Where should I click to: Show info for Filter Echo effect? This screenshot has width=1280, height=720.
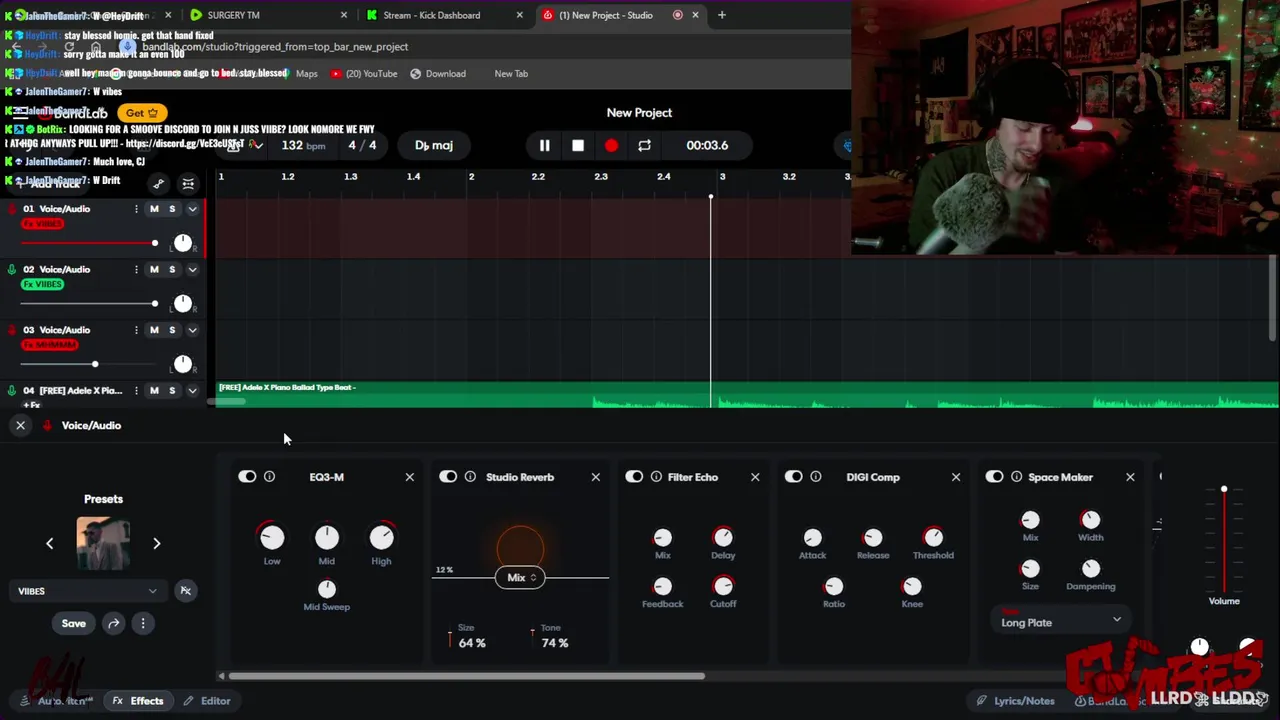click(656, 477)
